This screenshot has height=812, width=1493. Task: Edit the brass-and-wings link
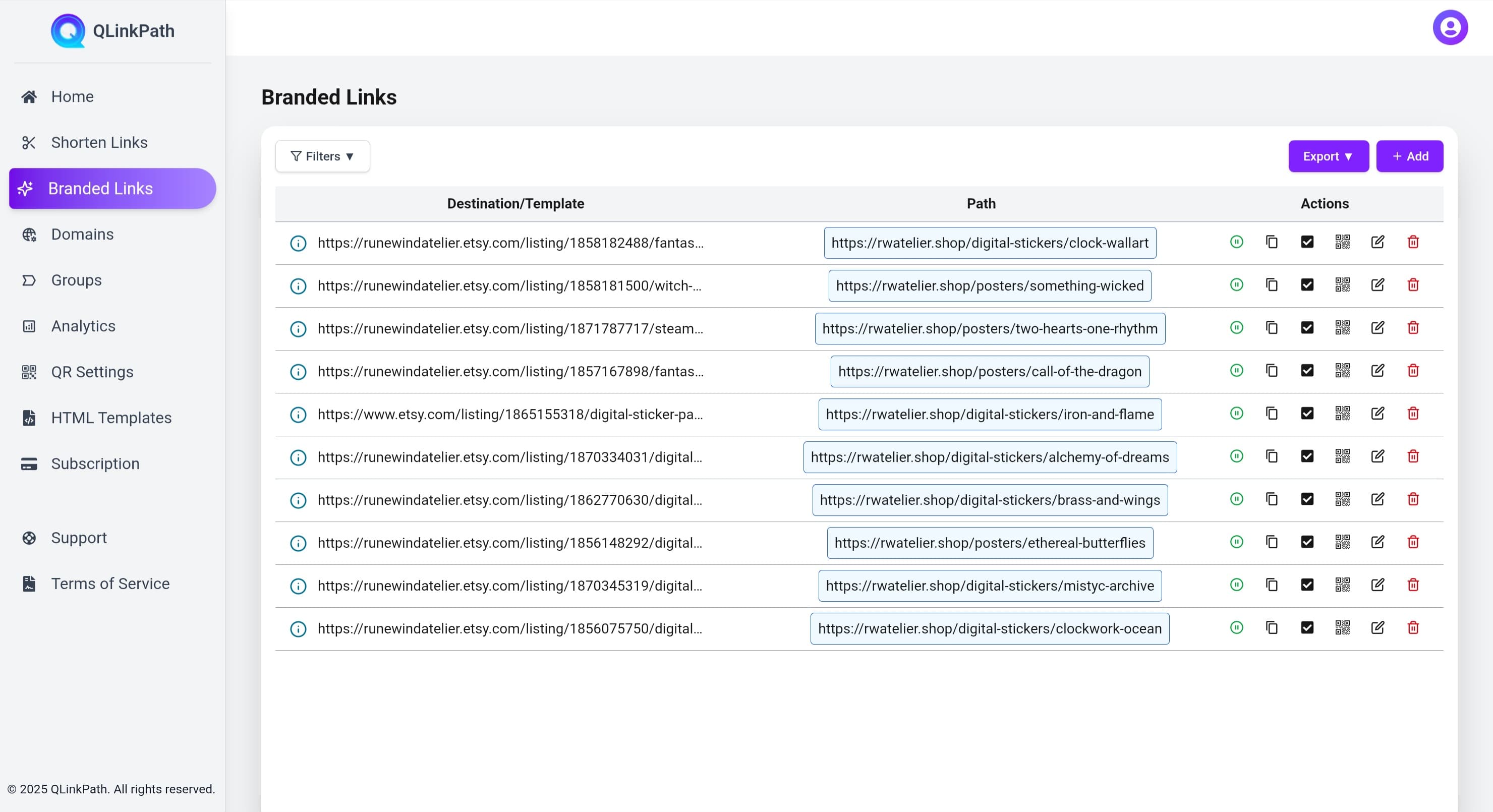point(1377,499)
